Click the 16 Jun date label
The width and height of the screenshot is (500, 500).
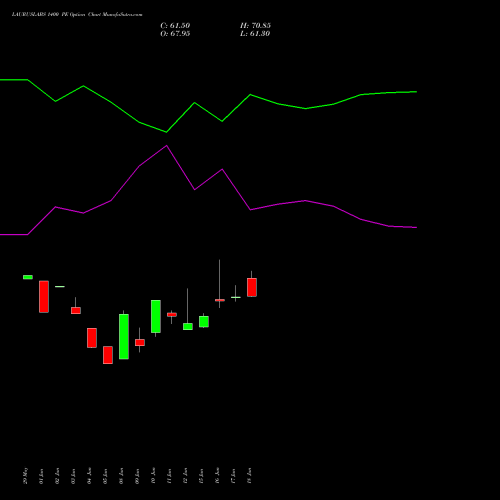click(218, 476)
